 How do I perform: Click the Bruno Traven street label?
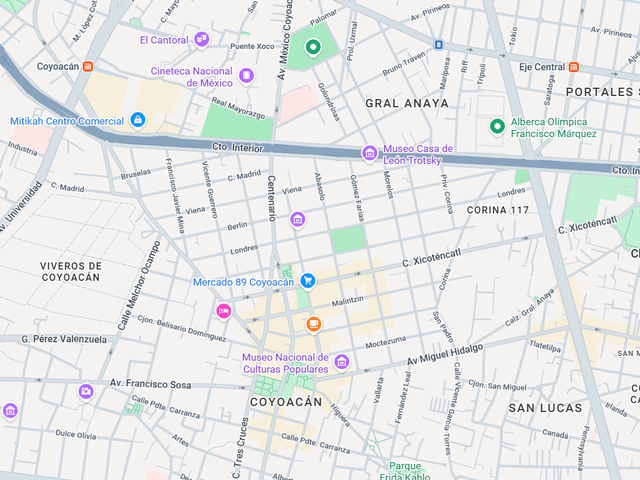(404, 63)
